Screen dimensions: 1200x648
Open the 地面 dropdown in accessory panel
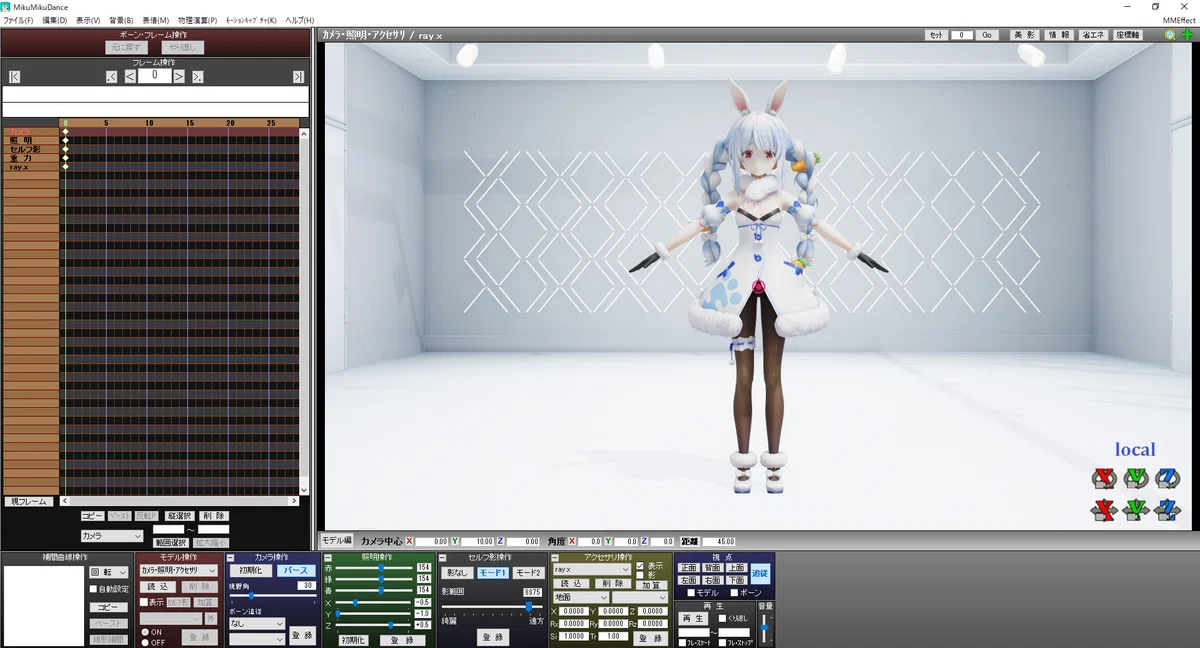click(581, 597)
